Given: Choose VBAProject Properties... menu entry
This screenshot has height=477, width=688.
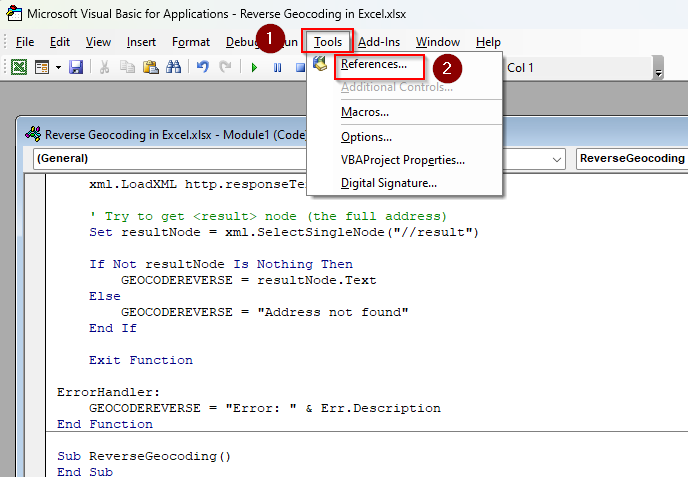Looking at the screenshot, I should point(403,160).
